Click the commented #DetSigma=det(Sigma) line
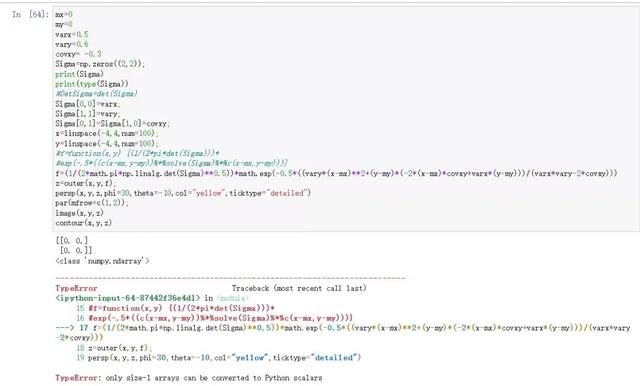The height and width of the screenshot is (386, 640). (96, 94)
